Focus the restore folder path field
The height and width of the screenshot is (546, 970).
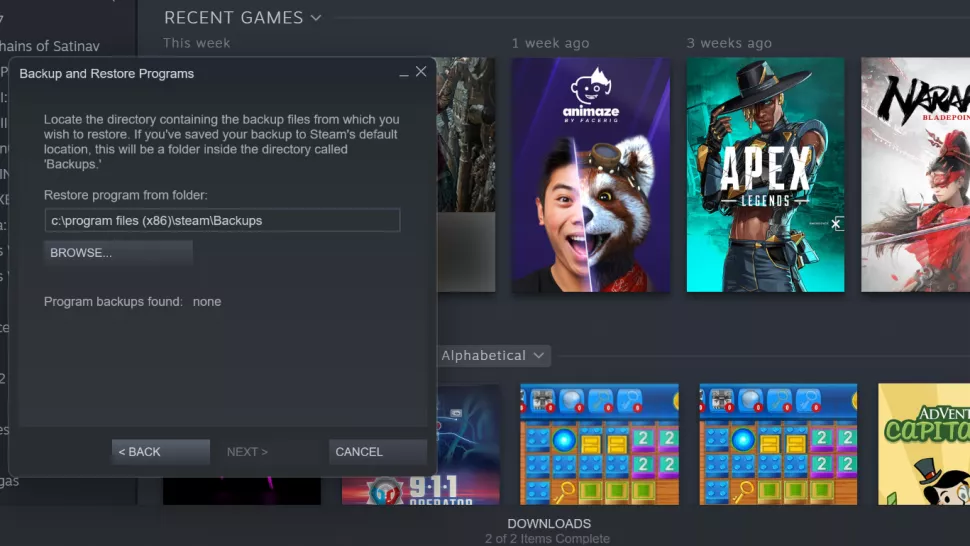222,221
